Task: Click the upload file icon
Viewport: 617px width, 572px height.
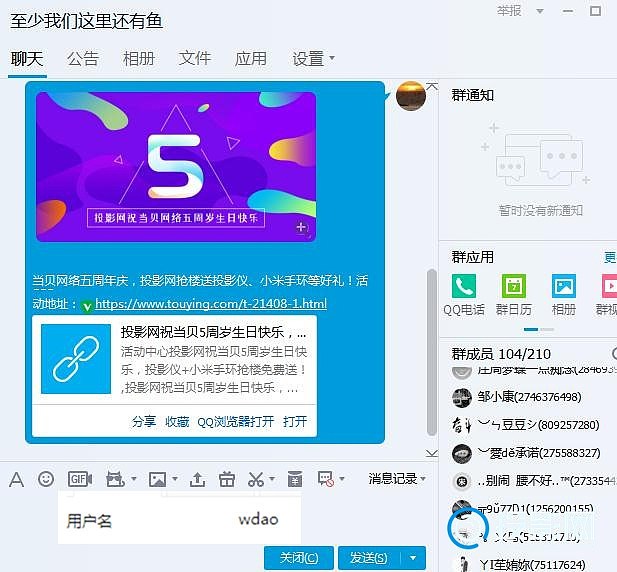Action: [198, 480]
